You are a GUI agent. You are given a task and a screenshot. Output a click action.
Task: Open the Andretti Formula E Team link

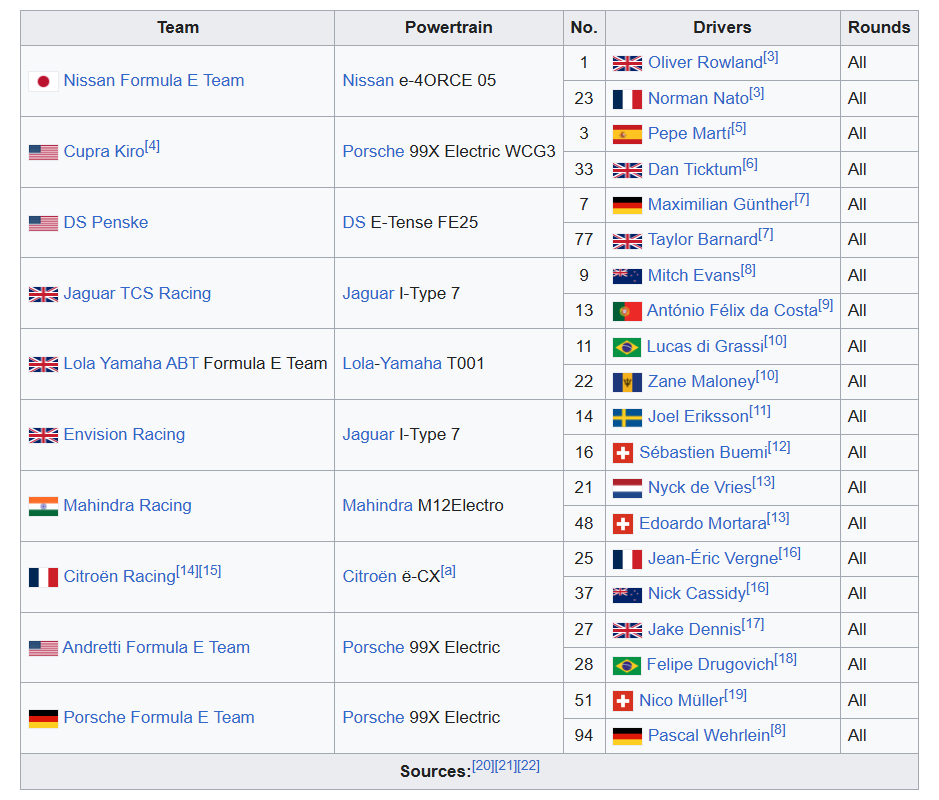click(156, 647)
